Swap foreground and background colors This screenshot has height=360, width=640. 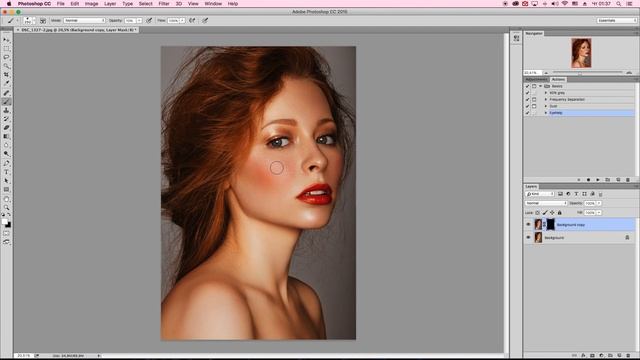pyautogui.click(x=9, y=215)
